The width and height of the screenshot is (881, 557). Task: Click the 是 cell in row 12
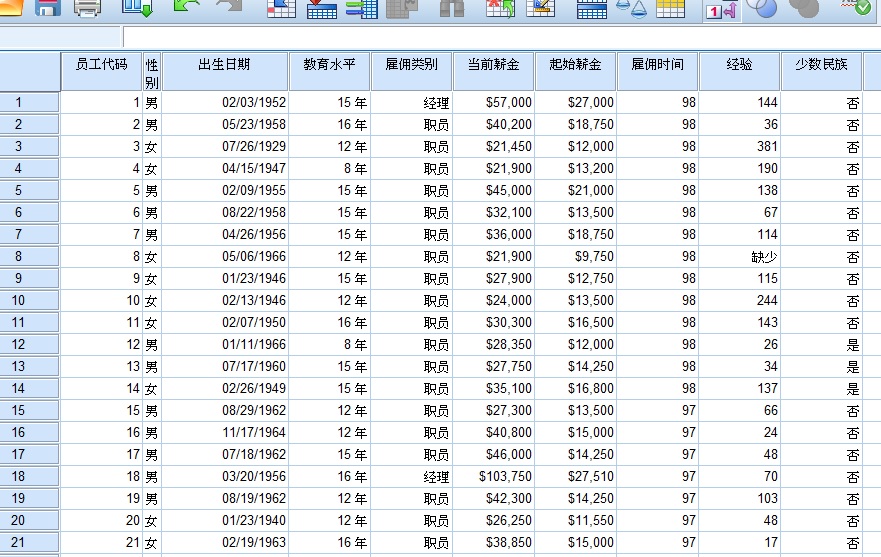821,345
